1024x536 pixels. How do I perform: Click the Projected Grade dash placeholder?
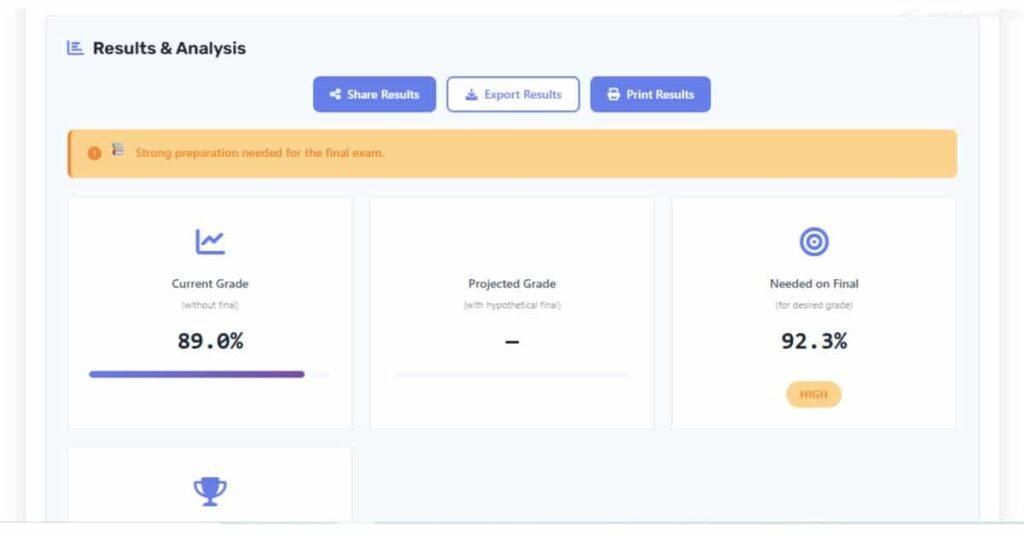[x=512, y=342]
